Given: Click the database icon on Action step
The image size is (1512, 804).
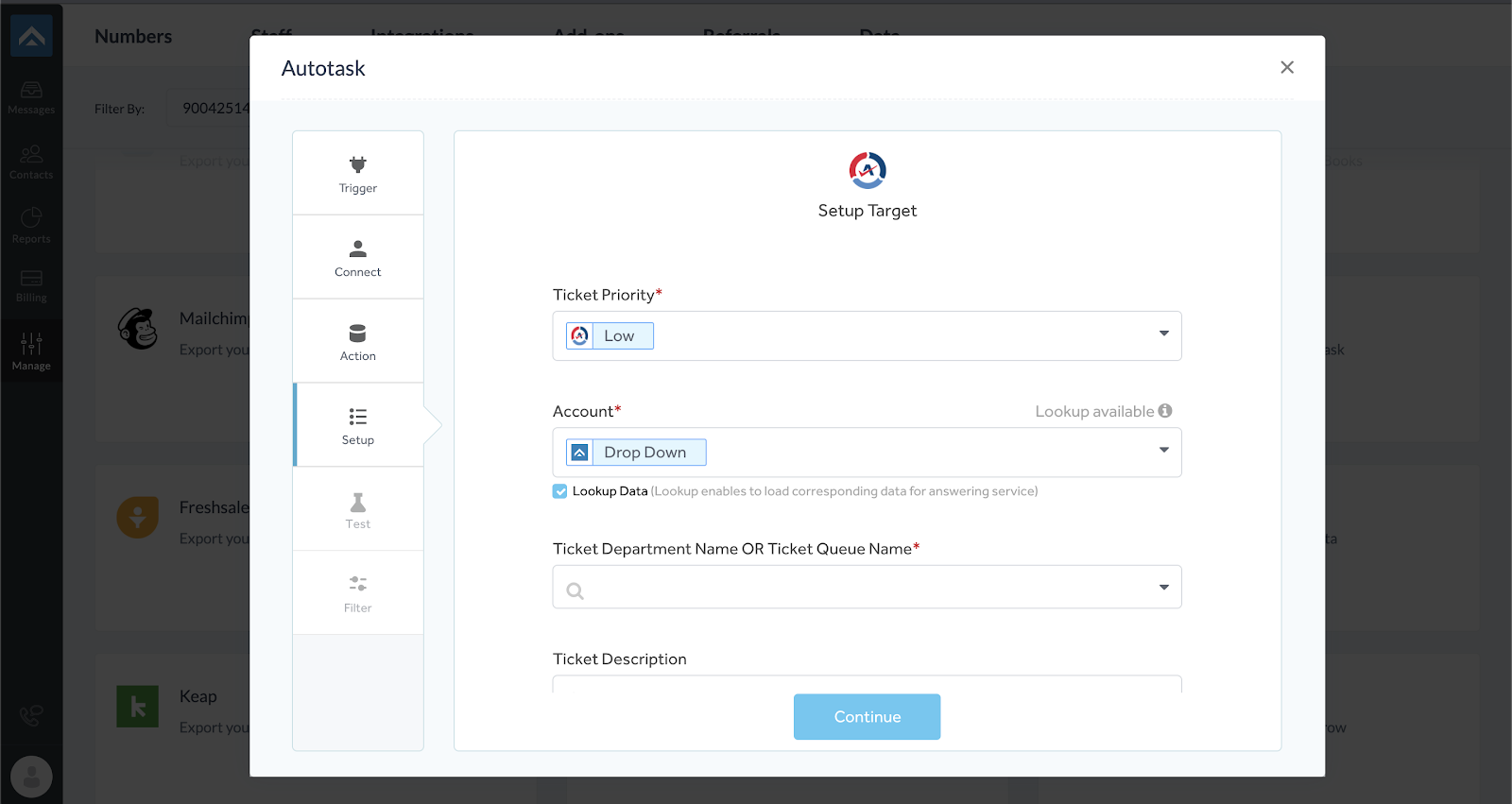Looking at the screenshot, I should tap(358, 333).
